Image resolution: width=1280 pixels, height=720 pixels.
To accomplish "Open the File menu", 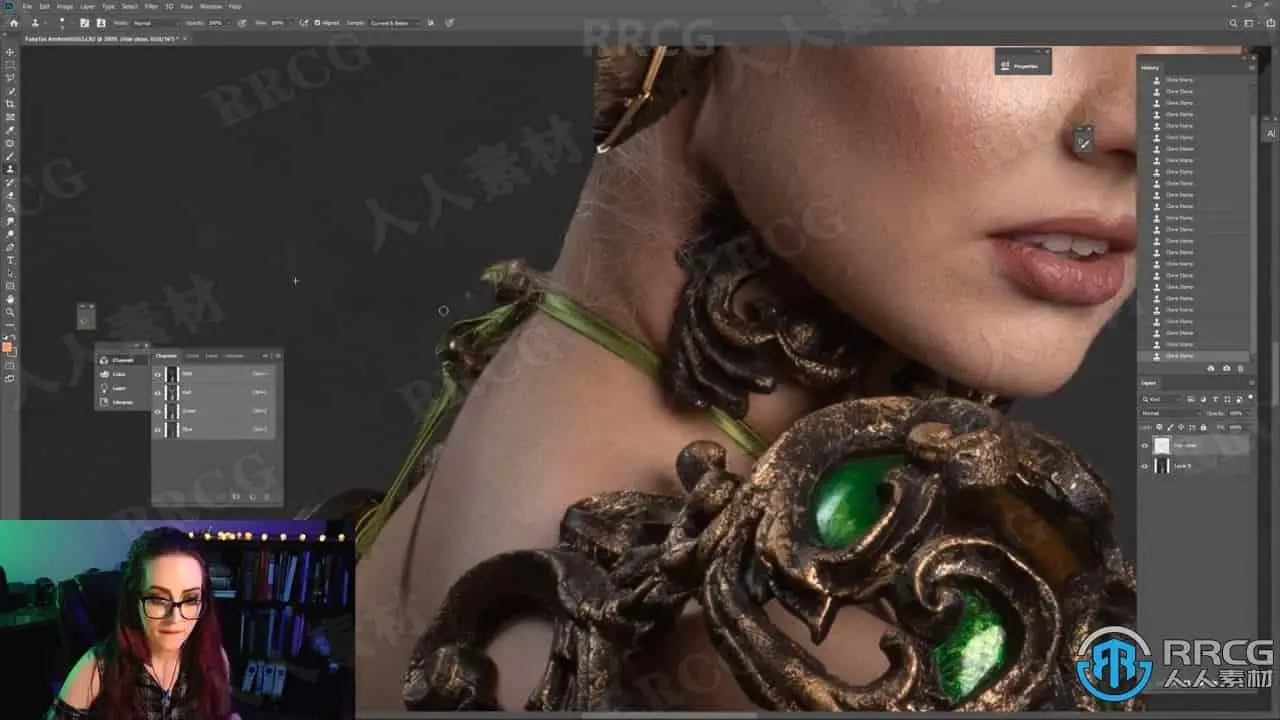I will point(26,6).
